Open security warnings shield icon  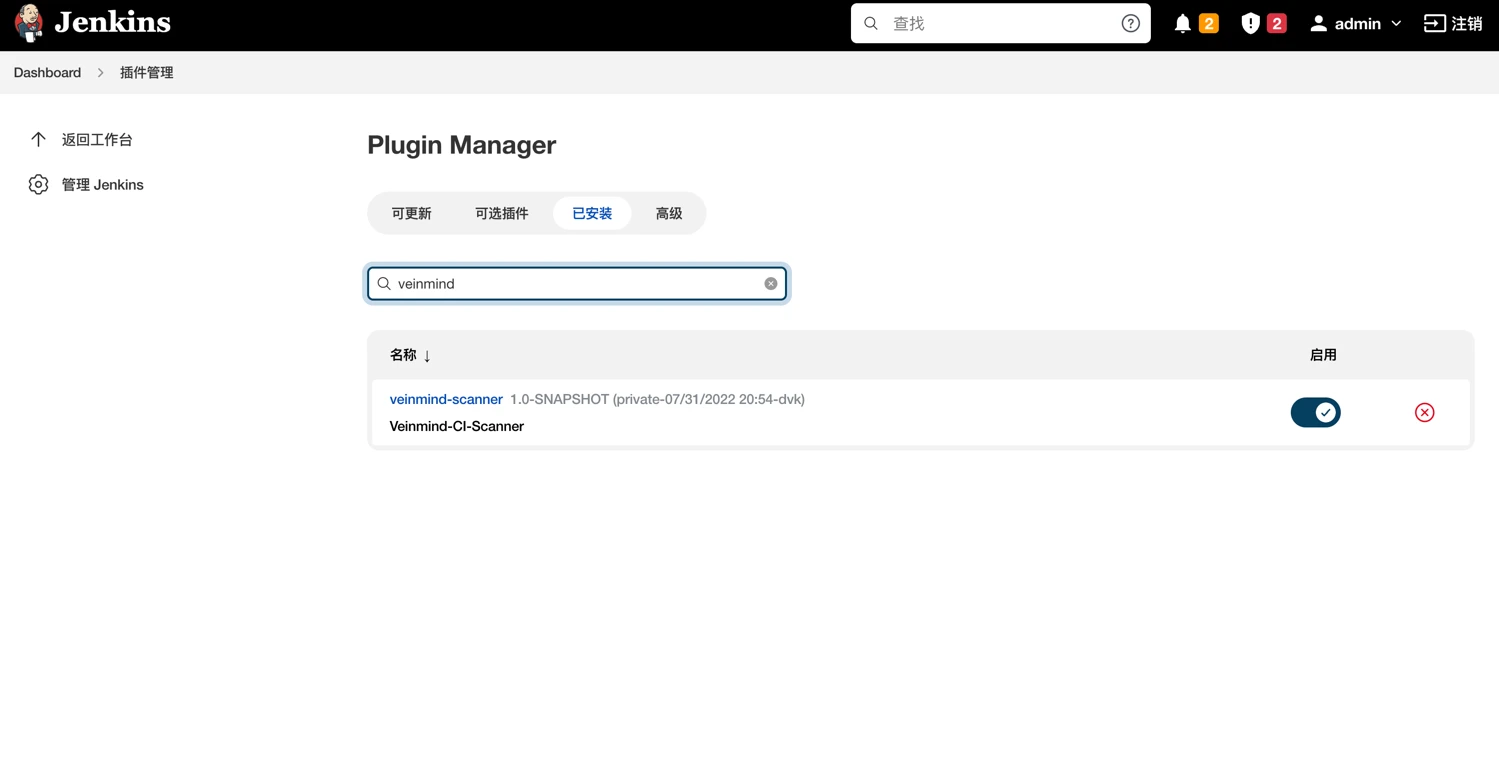pos(1250,23)
